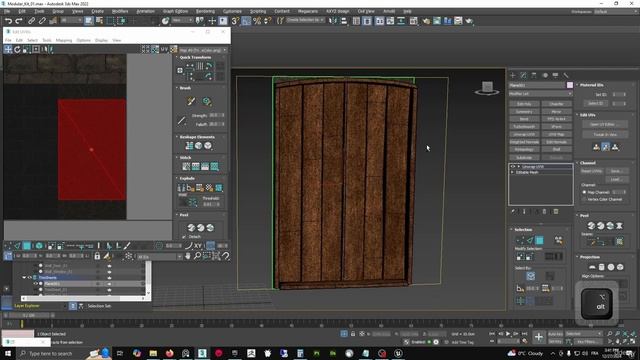Toggle the Angle Snap icon
This screenshot has width=640, height=360.
tap(246, 21)
